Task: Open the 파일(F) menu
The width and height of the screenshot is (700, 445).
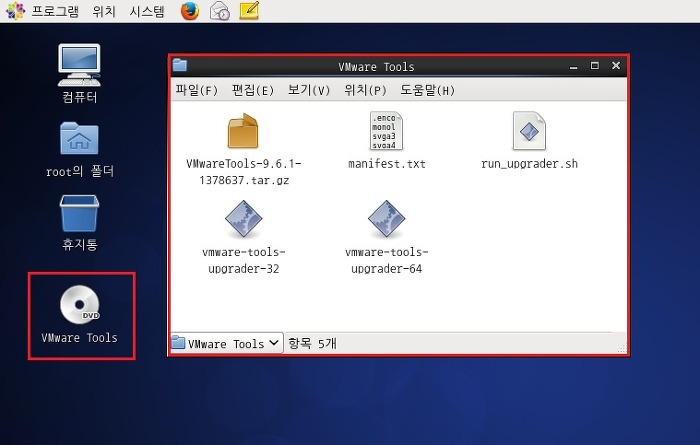Action: tap(196, 90)
